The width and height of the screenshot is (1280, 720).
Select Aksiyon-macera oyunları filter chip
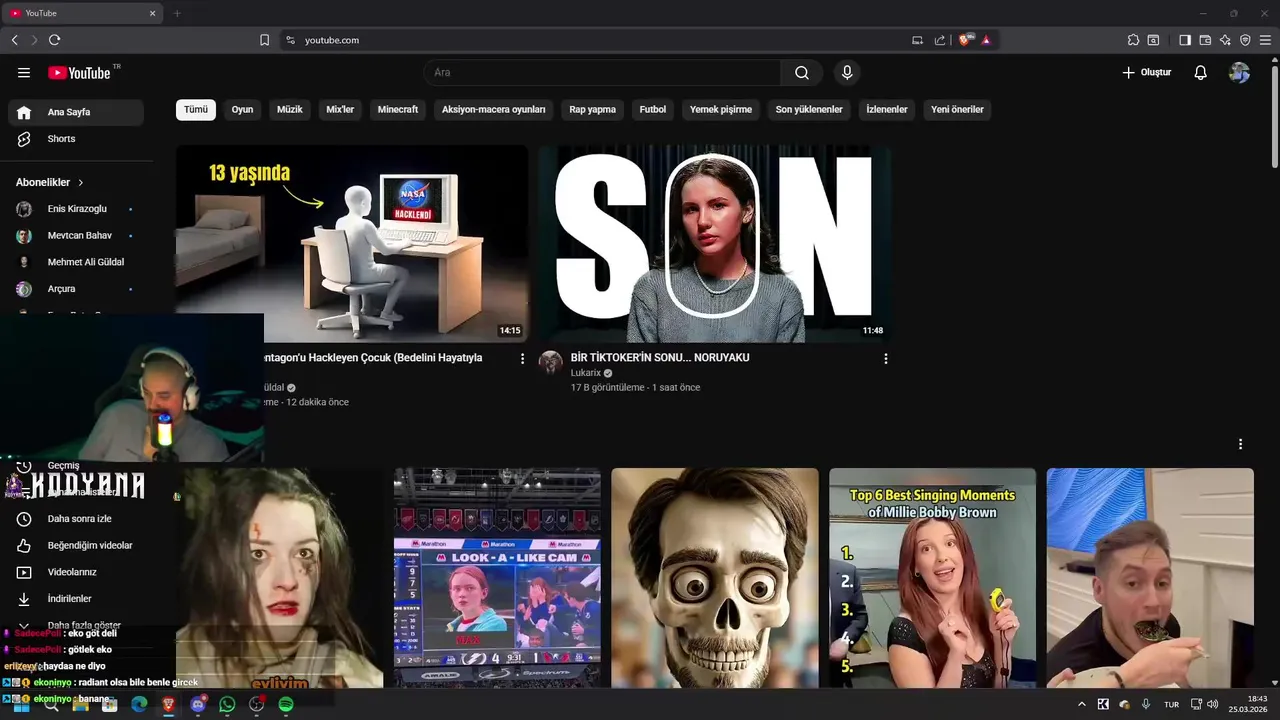494,109
